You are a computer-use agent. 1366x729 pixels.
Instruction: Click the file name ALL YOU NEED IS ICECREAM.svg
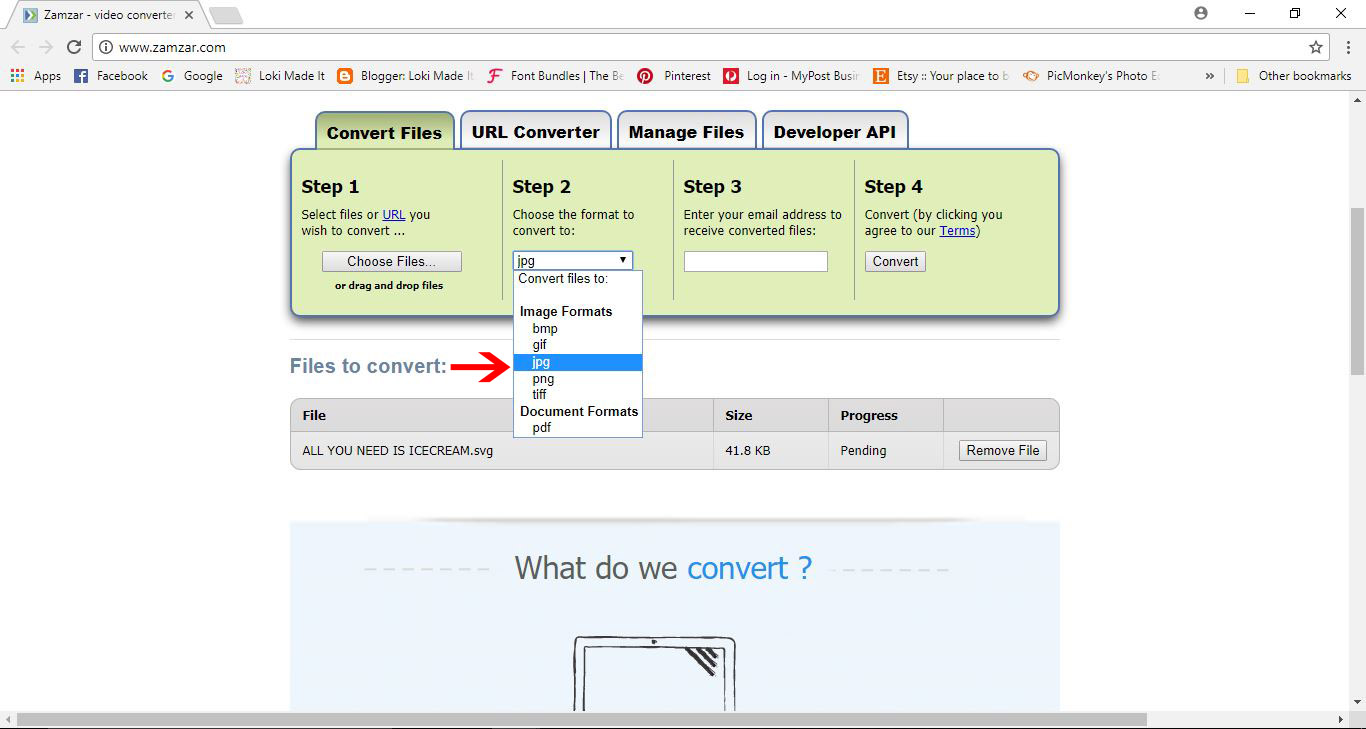click(x=397, y=450)
